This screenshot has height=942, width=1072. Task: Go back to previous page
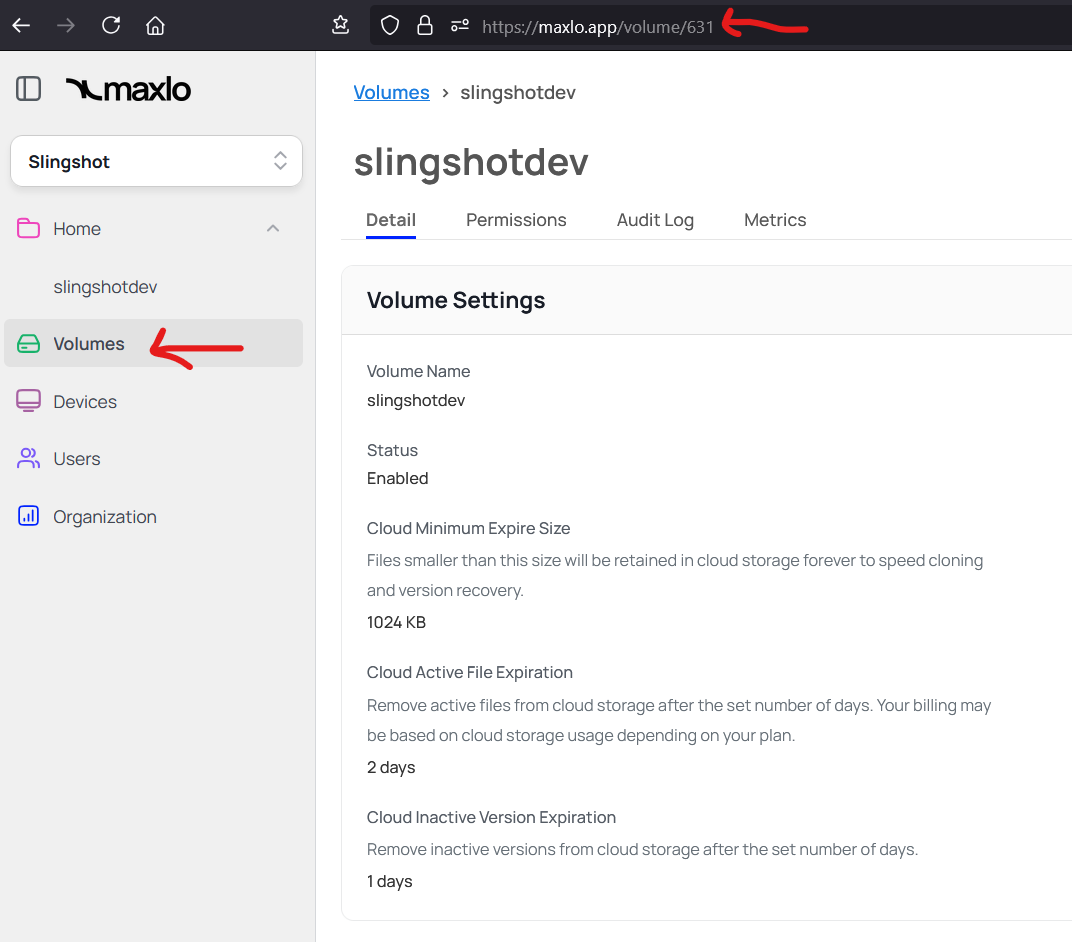(21, 25)
